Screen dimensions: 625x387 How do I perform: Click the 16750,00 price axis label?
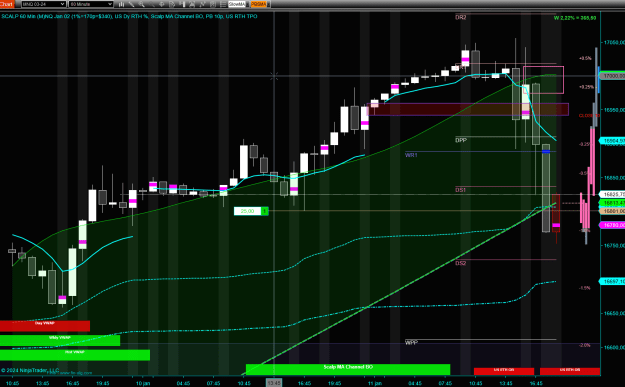pos(614,246)
